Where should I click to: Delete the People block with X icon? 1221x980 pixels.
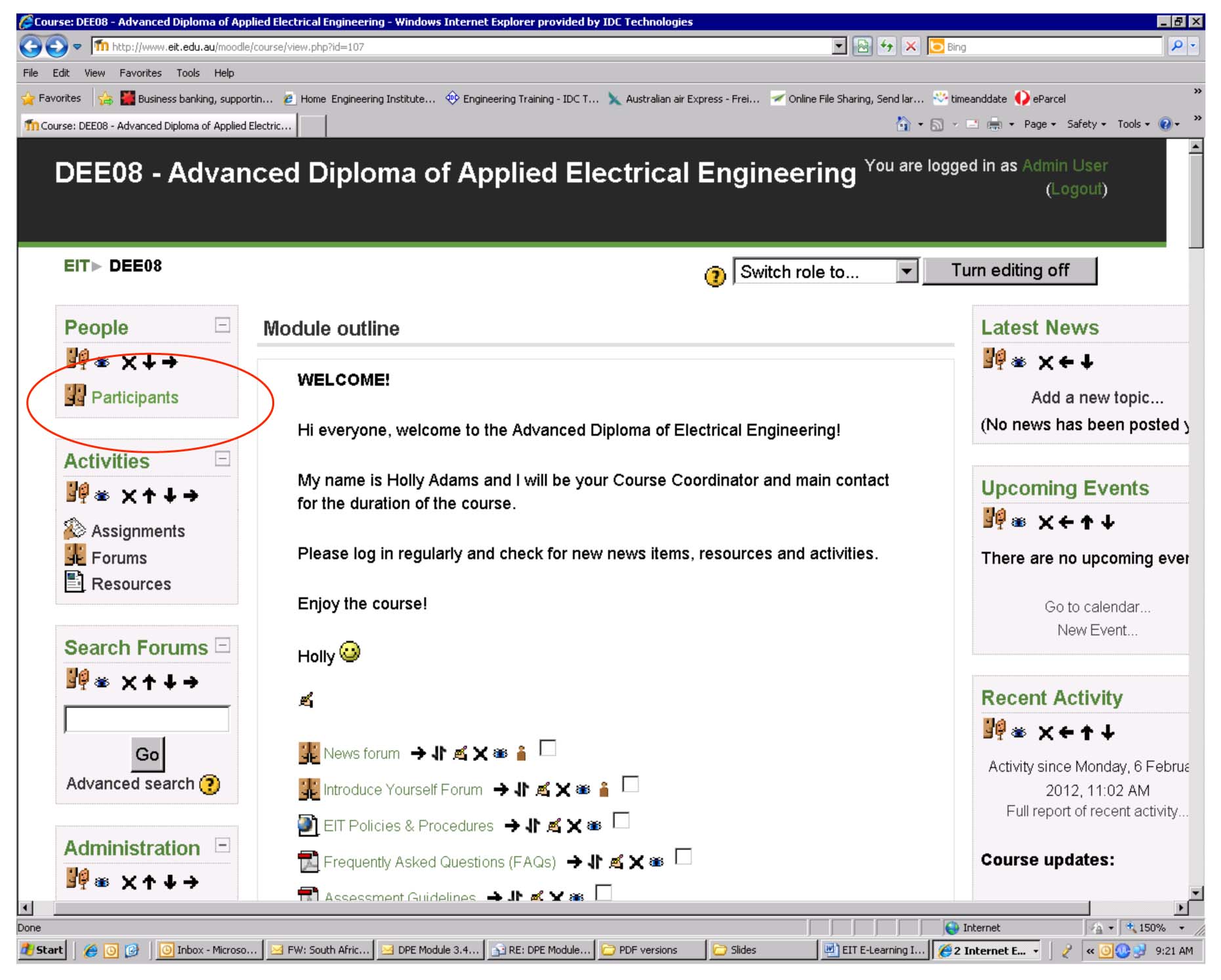point(129,363)
